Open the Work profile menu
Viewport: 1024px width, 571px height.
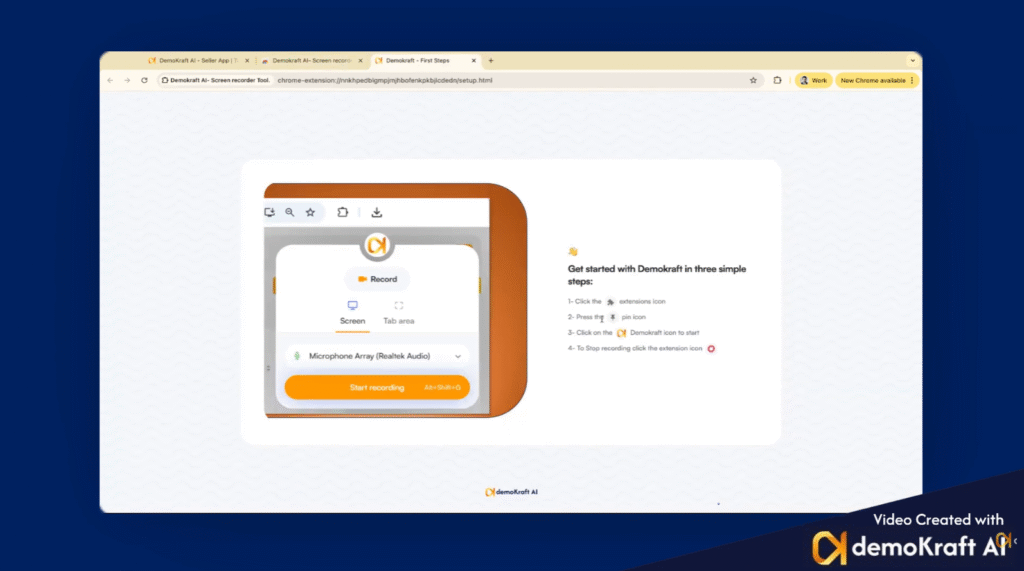tap(813, 80)
